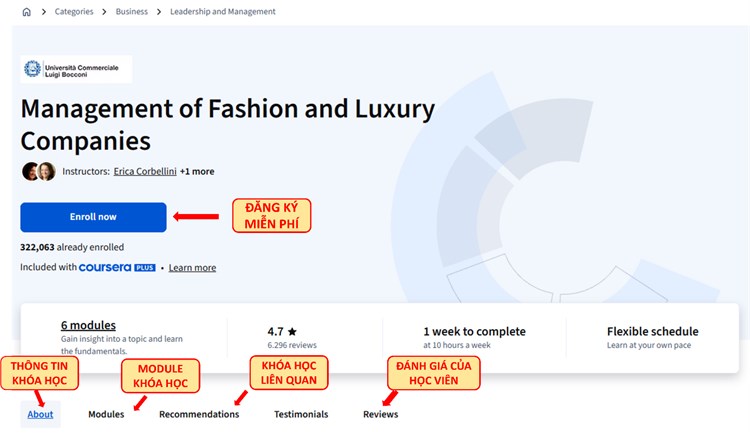Click the course title heading
750x434 pixels.
click(228, 124)
